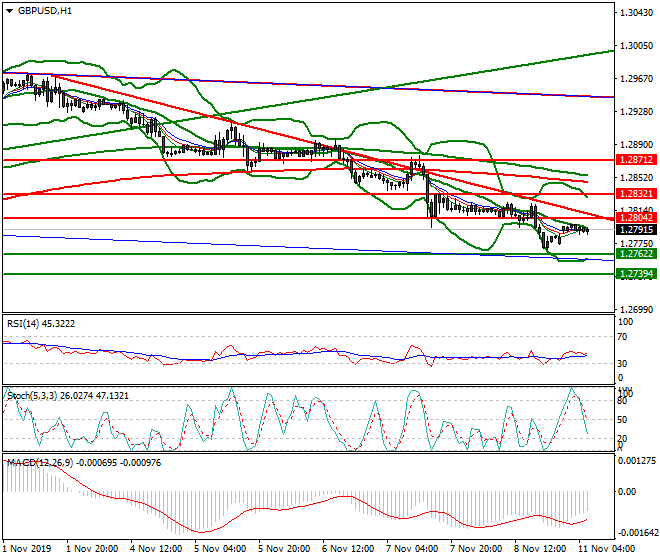Image resolution: width=660 pixels, height=560 pixels.
Task: Click the 5 Nov 04:00 time axis label
Action: tap(220, 549)
